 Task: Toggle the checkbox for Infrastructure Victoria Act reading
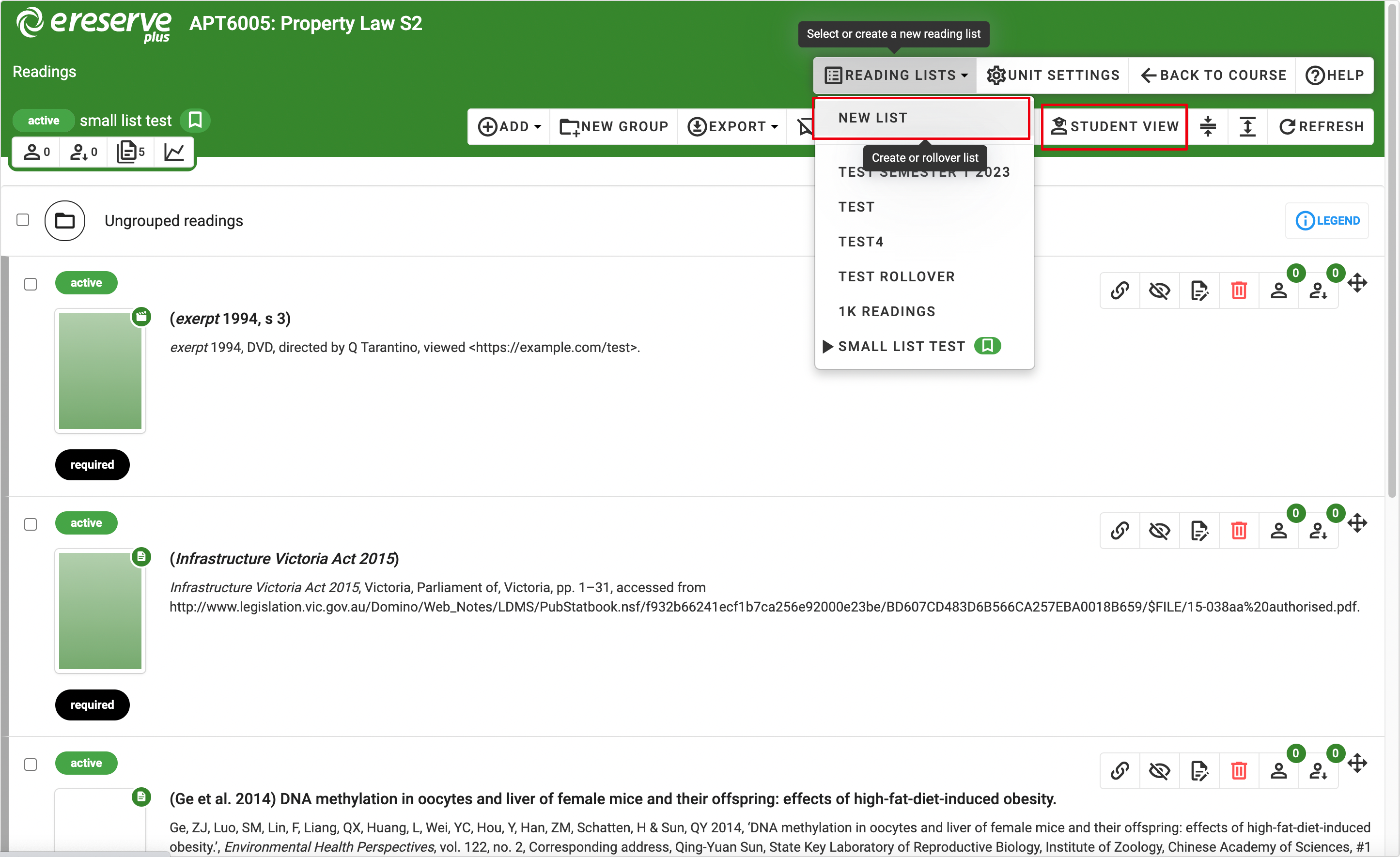point(30,523)
